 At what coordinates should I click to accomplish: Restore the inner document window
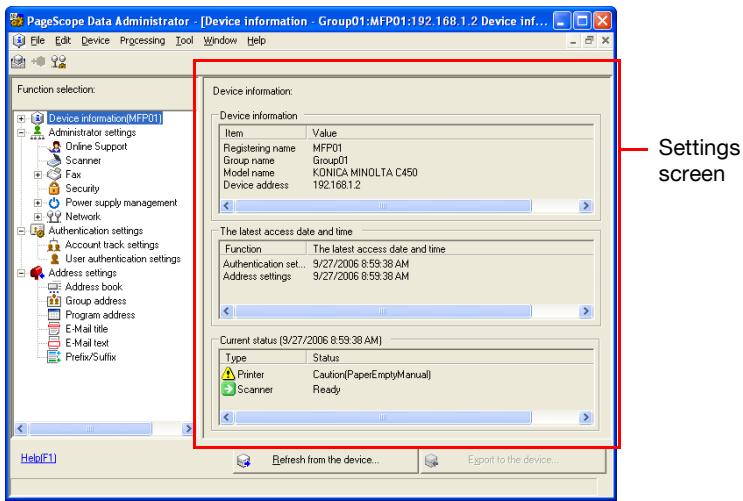(x=589, y=41)
